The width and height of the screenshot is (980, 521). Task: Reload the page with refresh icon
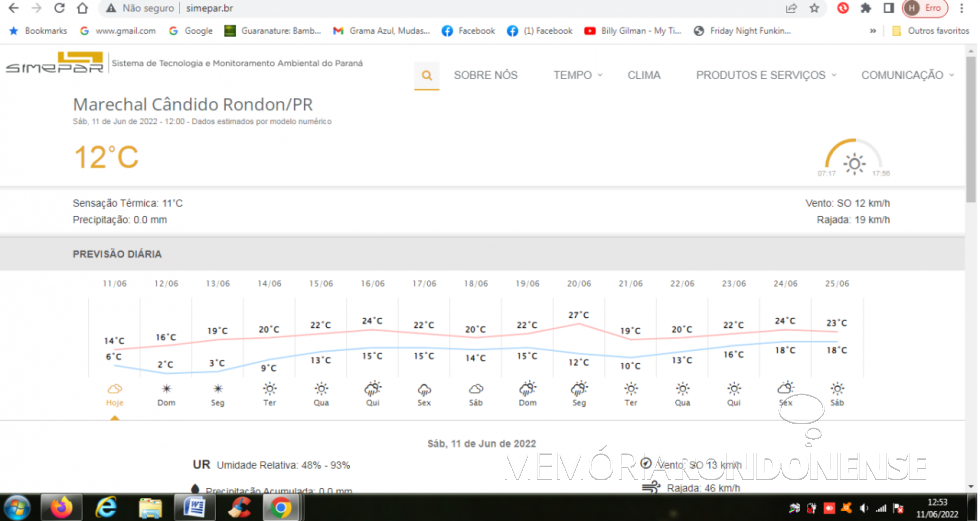click(x=59, y=8)
